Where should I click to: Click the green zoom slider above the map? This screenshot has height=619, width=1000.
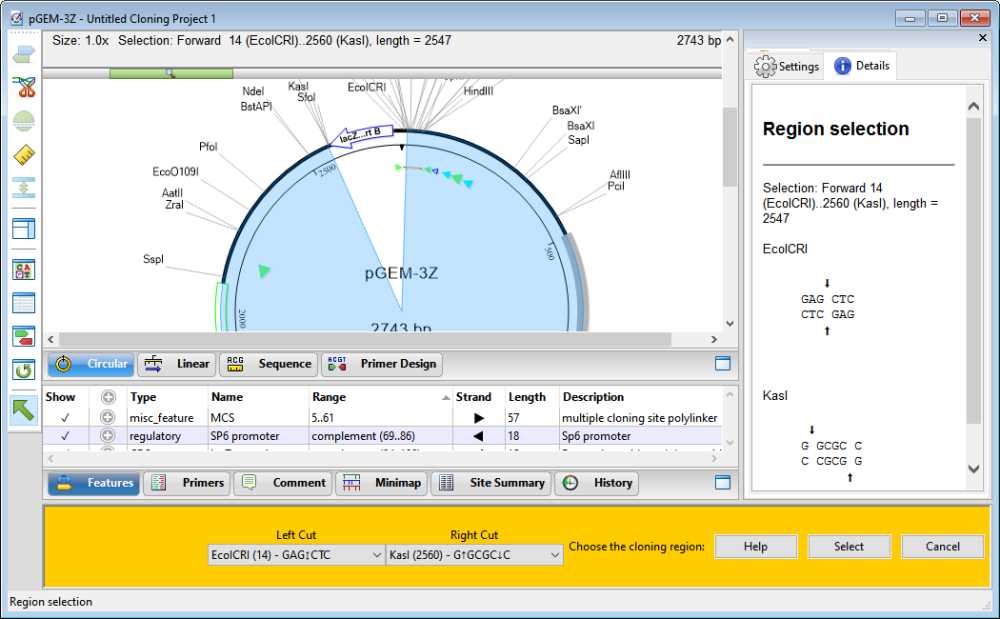[171, 73]
